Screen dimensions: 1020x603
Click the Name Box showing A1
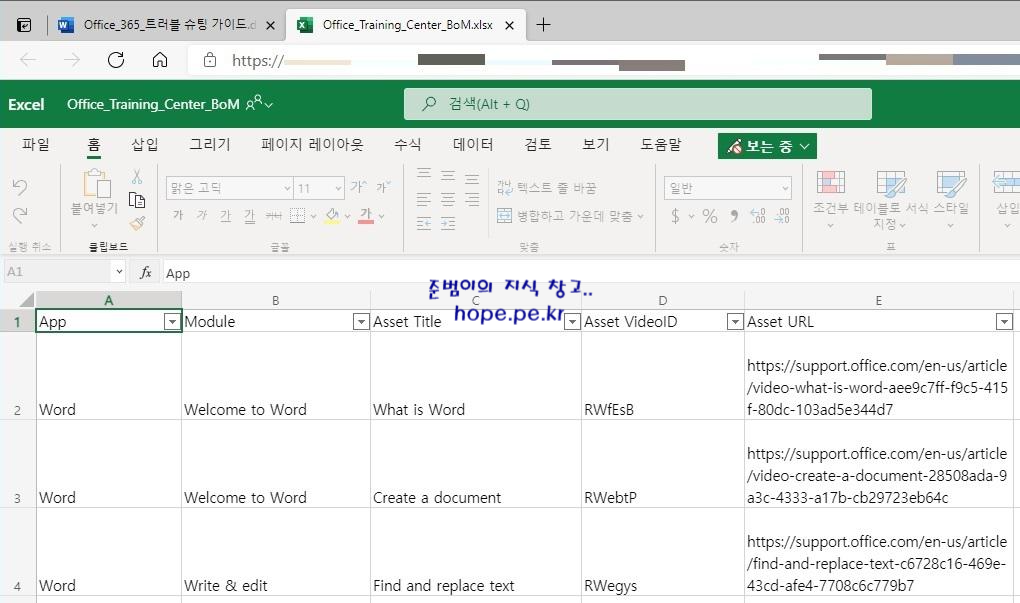coord(64,272)
